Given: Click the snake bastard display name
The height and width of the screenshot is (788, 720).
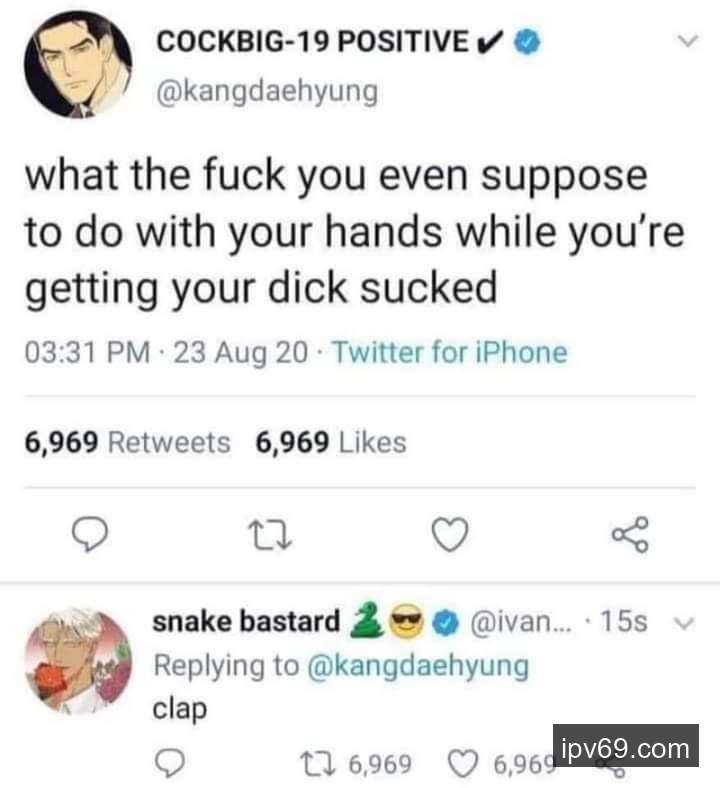Looking at the screenshot, I should tap(246, 622).
